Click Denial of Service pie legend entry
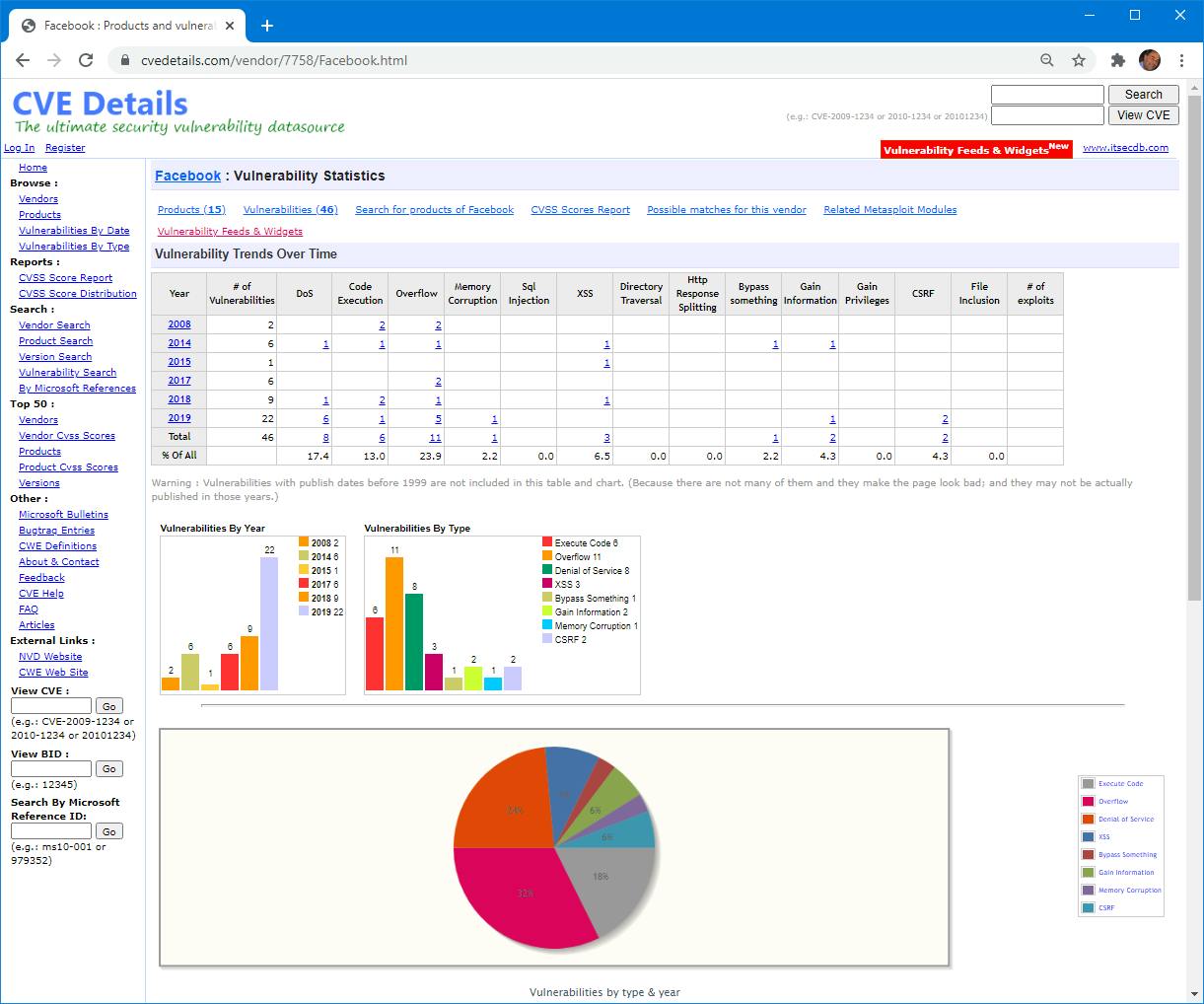The image size is (1204, 1004). tap(1118, 820)
